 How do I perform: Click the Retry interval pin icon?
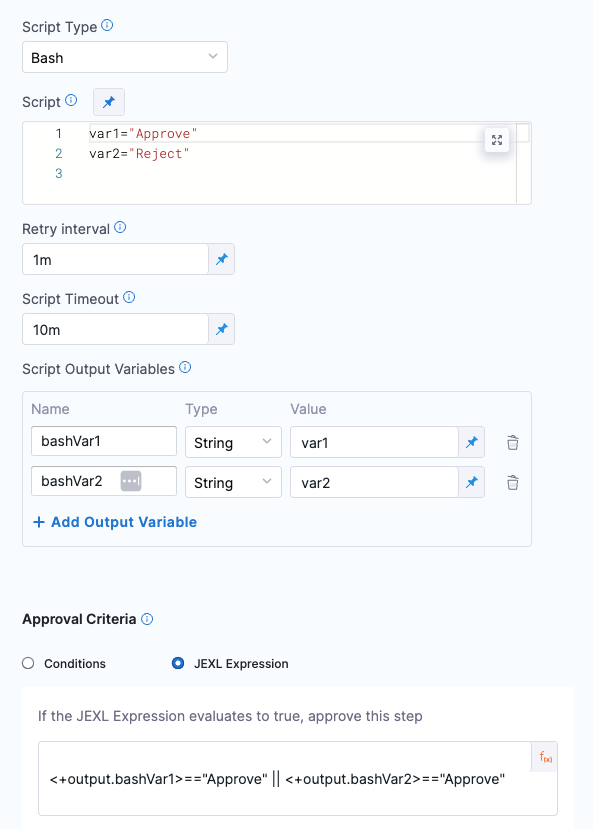pos(221,259)
